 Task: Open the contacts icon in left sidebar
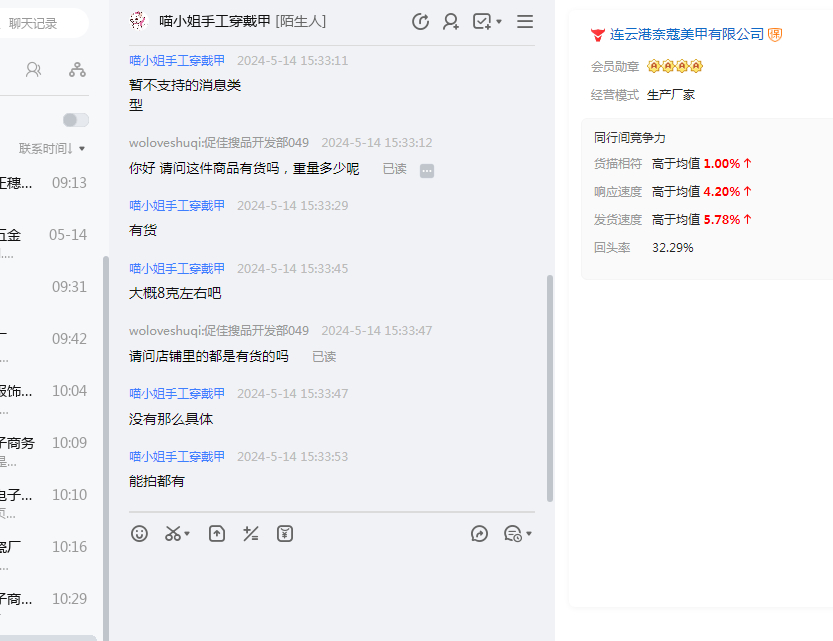coord(34,69)
